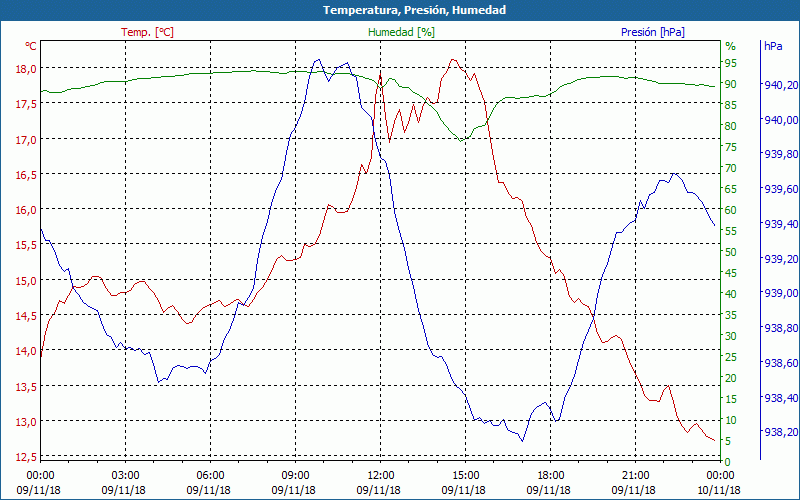The image size is (800, 500).
Task: Click humidity axis value '70'
Action: (731, 168)
